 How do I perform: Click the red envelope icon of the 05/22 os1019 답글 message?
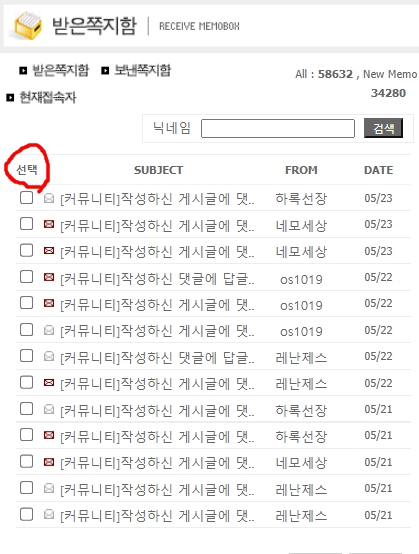[x=49, y=277]
